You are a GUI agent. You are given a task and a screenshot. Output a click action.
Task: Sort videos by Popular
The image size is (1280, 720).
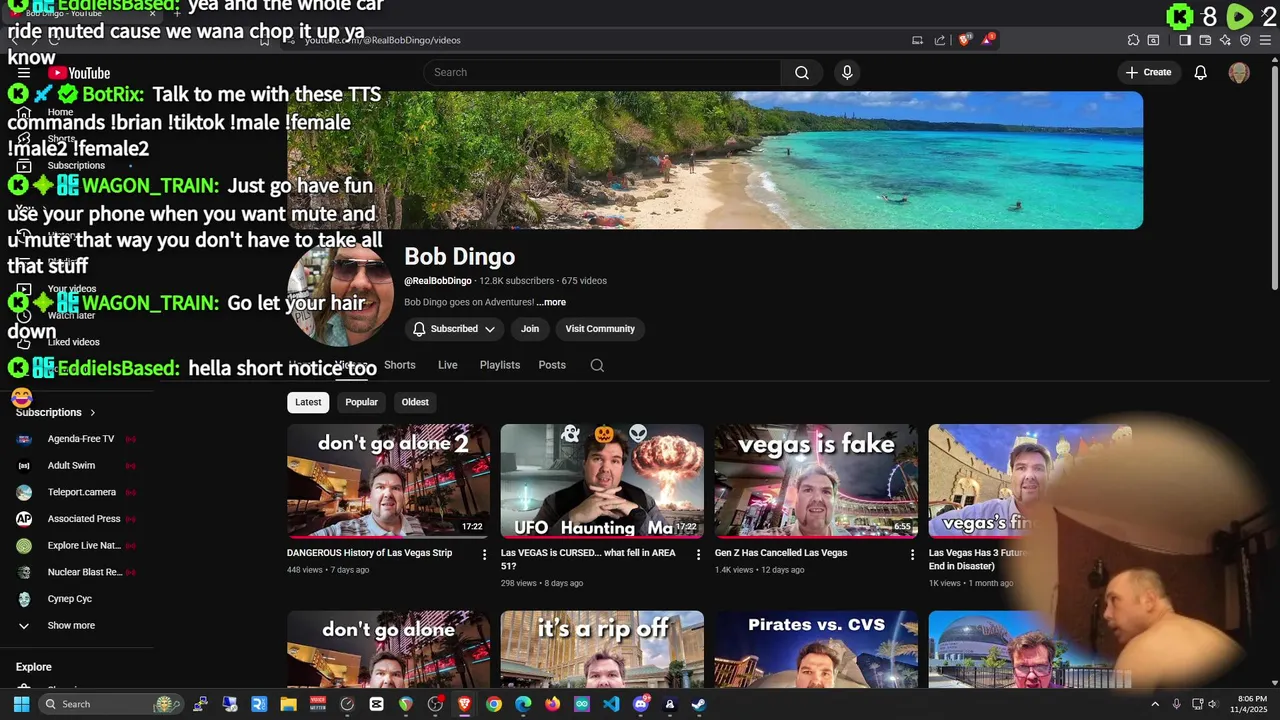(x=361, y=402)
